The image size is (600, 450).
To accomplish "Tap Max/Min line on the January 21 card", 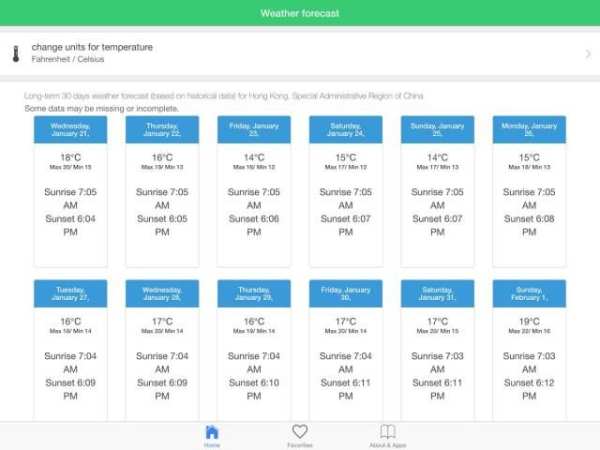I will [70, 167].
